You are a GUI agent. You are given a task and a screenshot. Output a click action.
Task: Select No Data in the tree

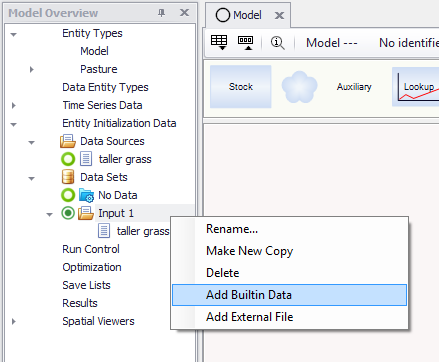click(x=118, y=195)
